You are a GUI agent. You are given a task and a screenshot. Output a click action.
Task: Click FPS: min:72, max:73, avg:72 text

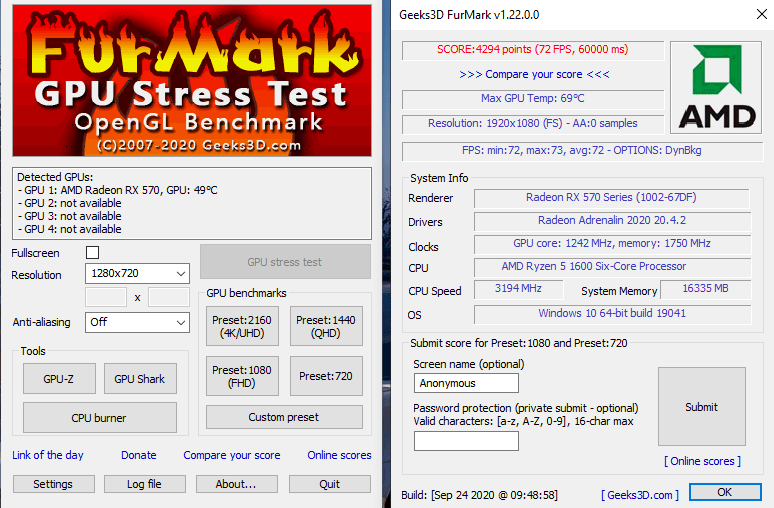pyautogui.click(x=582, y=150)
